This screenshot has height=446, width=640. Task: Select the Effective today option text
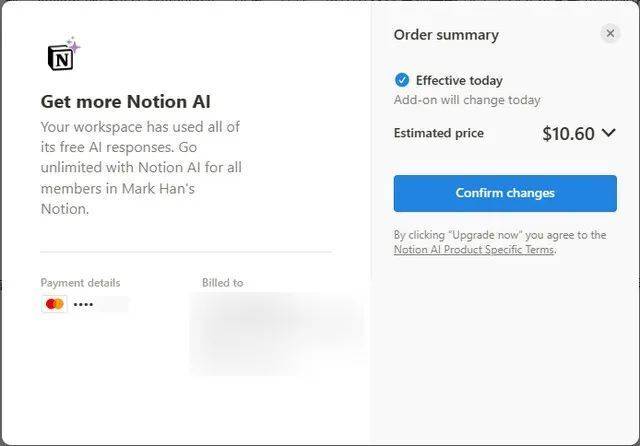coord(459,80)
